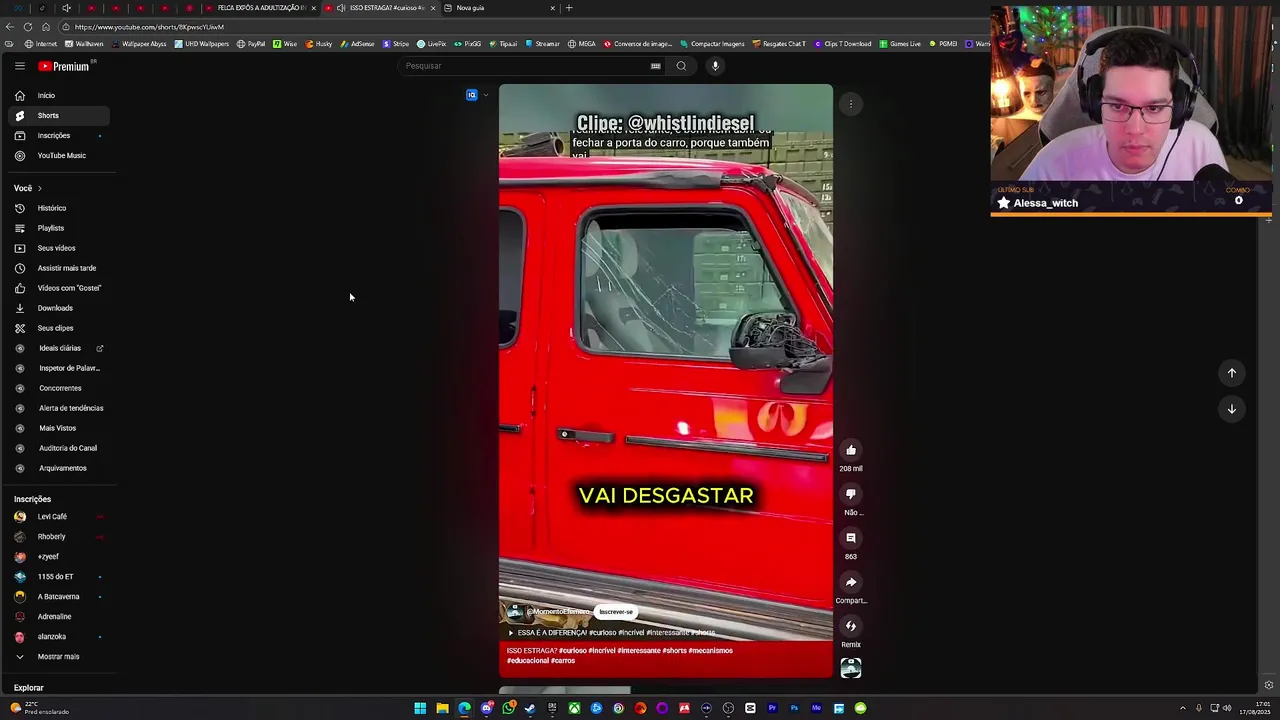1280x720 pixels.
Task: Open File Explorer from taskbar
Action: point(442,708)
